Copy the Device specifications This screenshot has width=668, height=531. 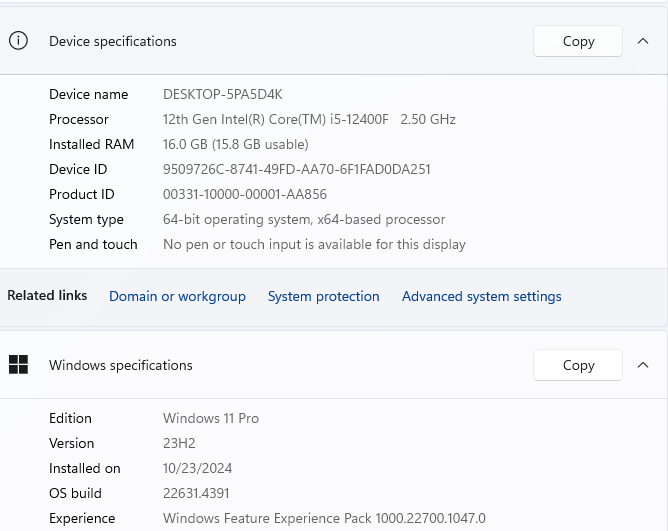click(578, 41)
